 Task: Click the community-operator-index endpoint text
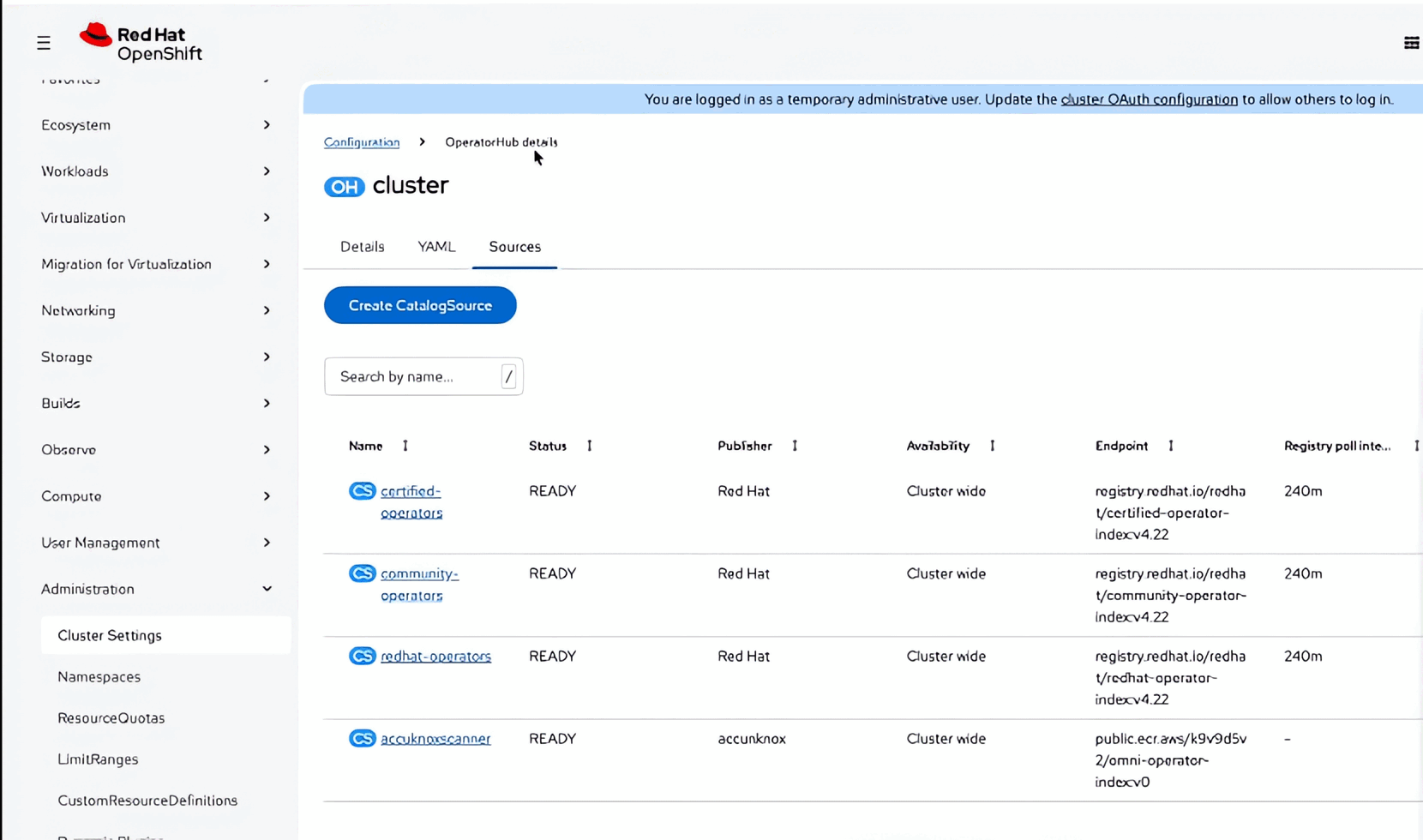tap(1171, 595)
